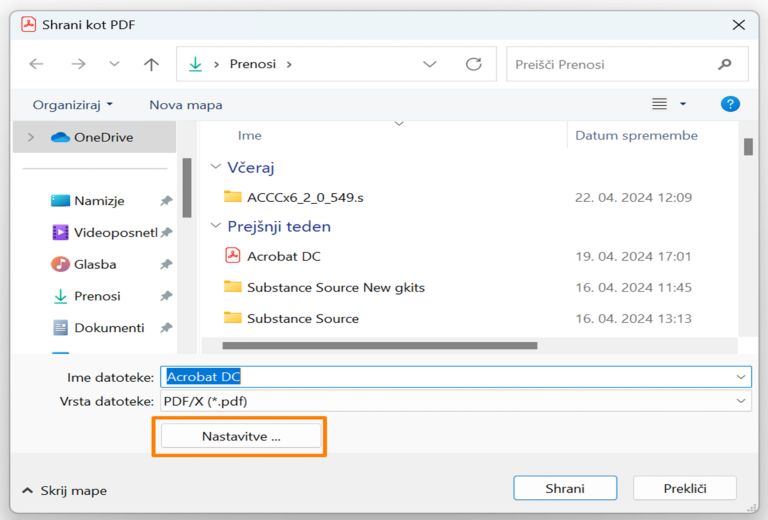Viewport: 768px width, 520px height.
Task: Click the Up one level arrow
Action: [x=151, y=64]
